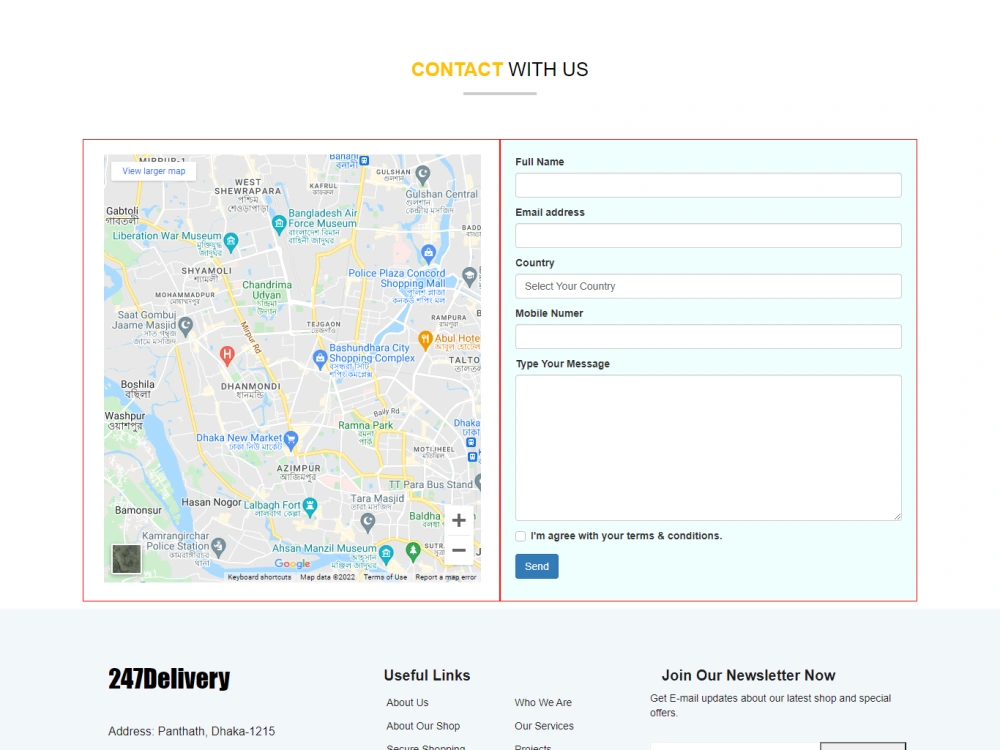Click the Saat Gombuj Jaame Masjid pin
This screenshot has height=750, width=1000.
186,327
